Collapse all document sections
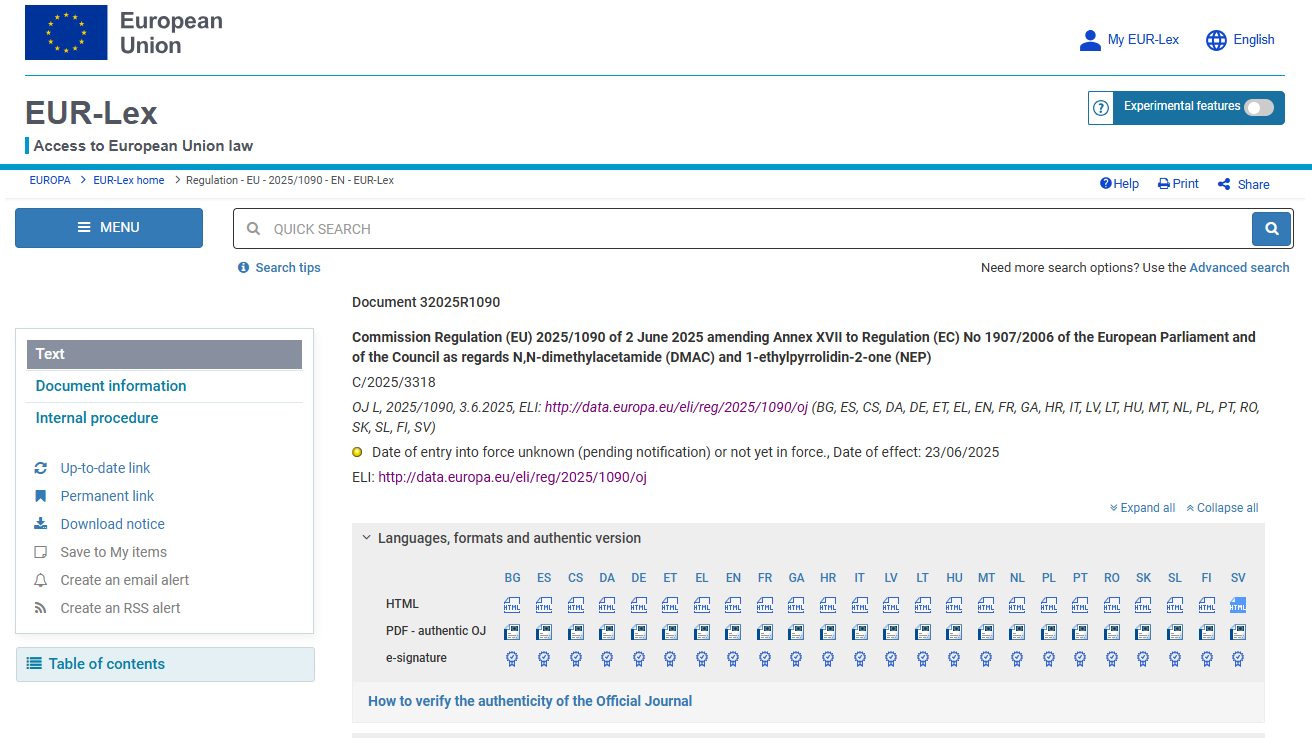 1222,508
